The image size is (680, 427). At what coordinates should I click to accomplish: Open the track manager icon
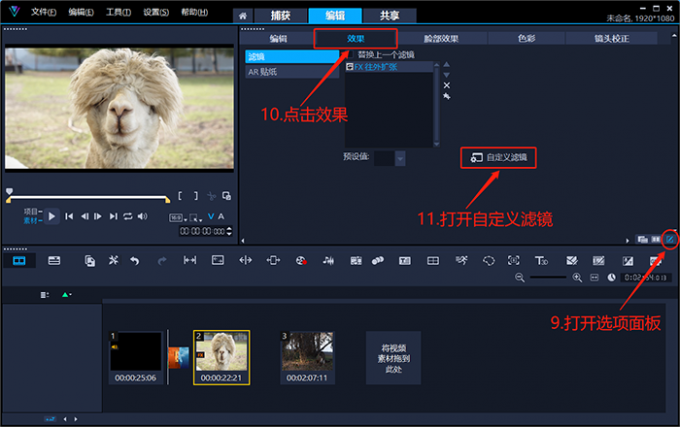coord(45,295)
